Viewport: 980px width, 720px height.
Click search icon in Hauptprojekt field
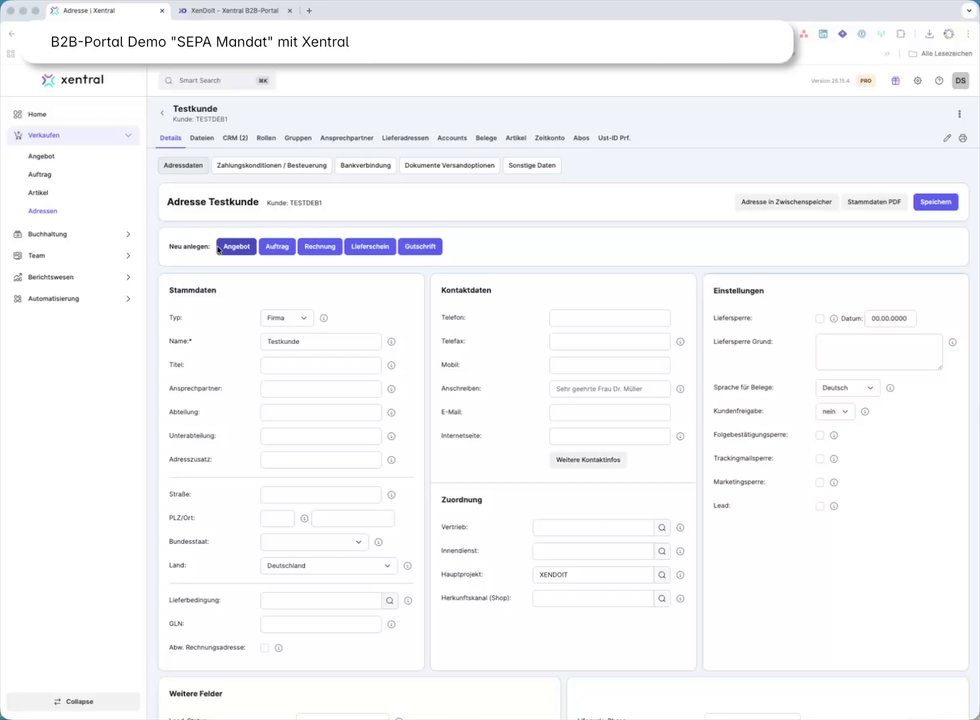tap(662, 575)
